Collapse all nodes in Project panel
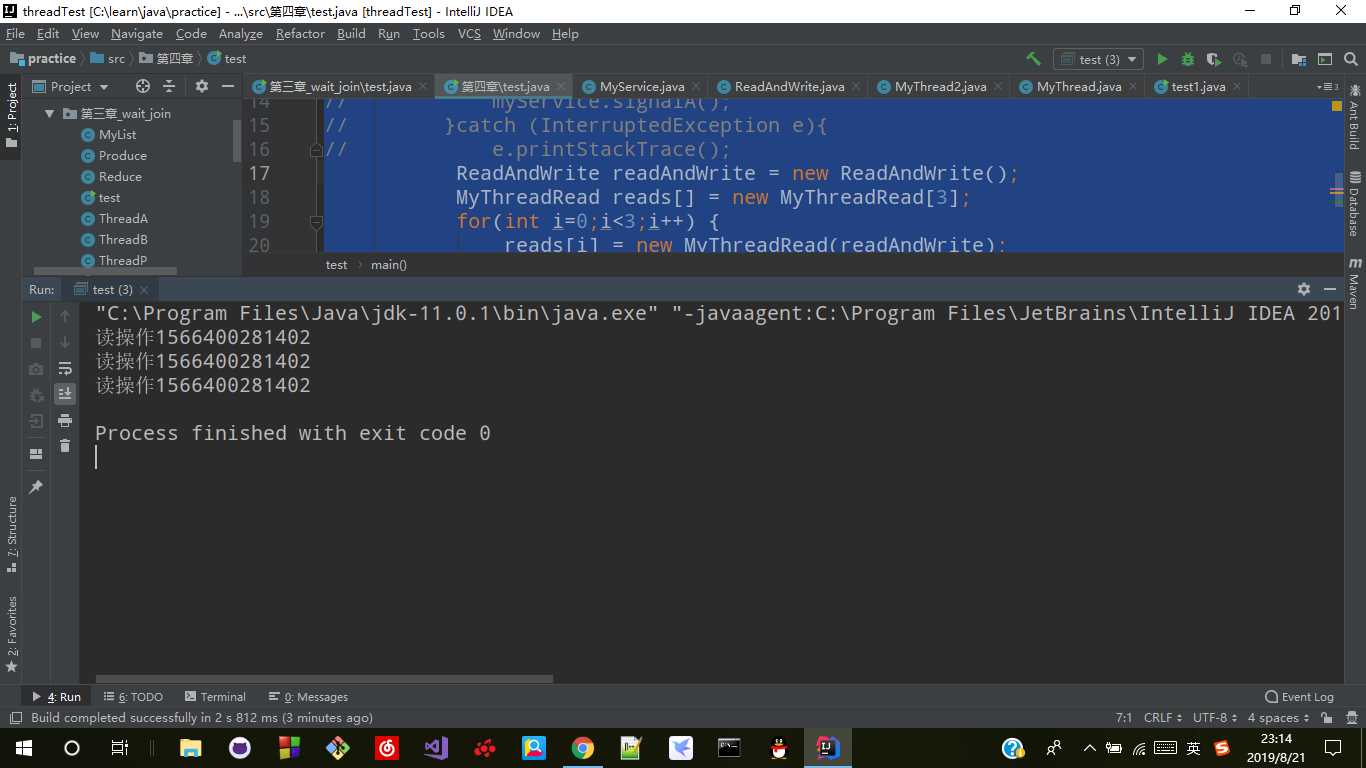 (169, 86)
